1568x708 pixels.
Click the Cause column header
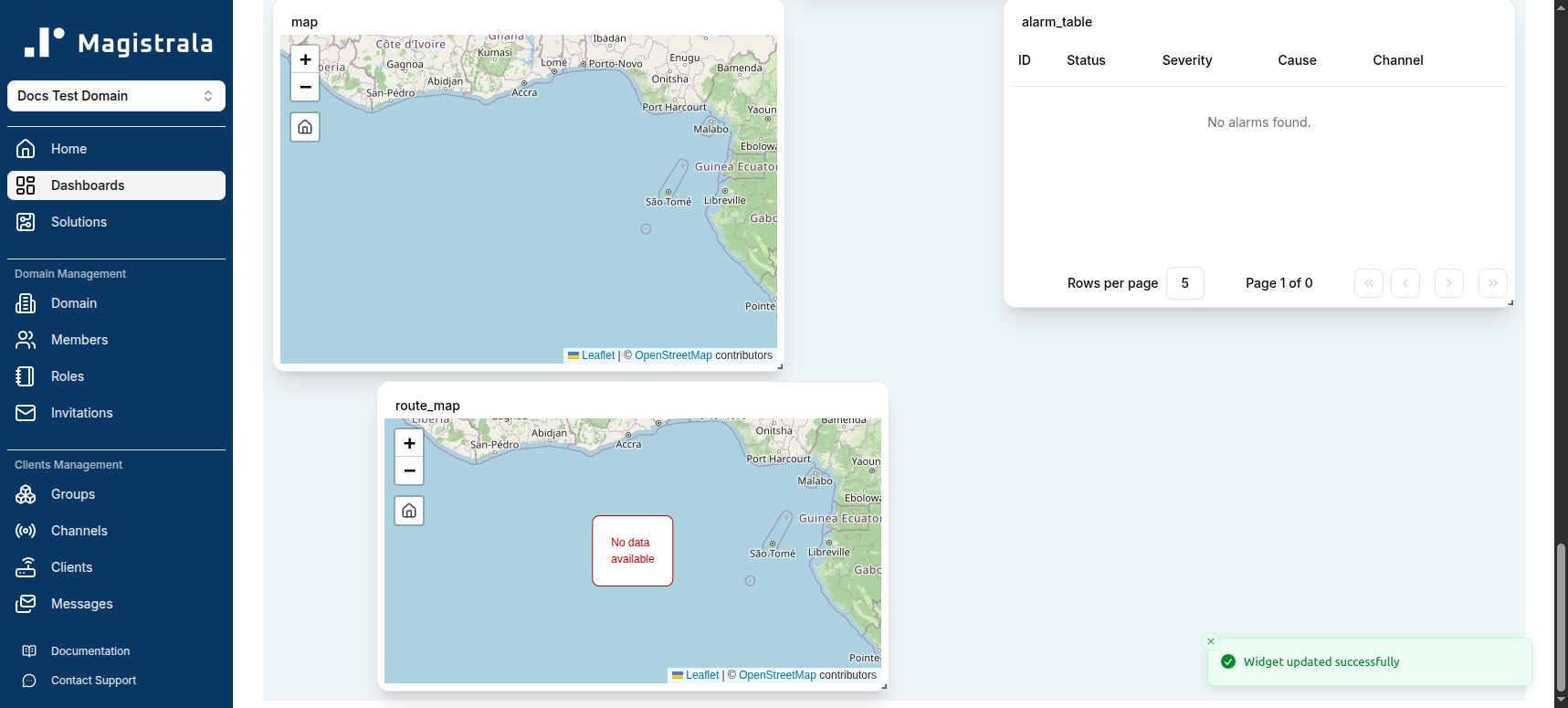[x=1297, y=60]
